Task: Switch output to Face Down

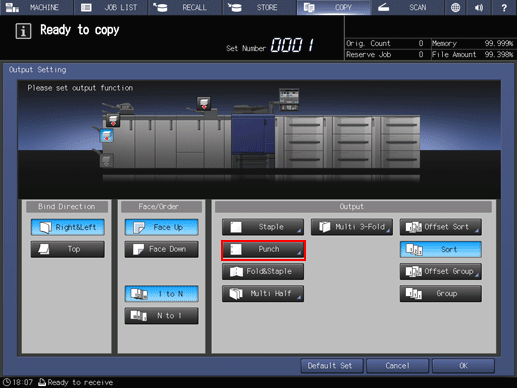Action: [162, 249]
